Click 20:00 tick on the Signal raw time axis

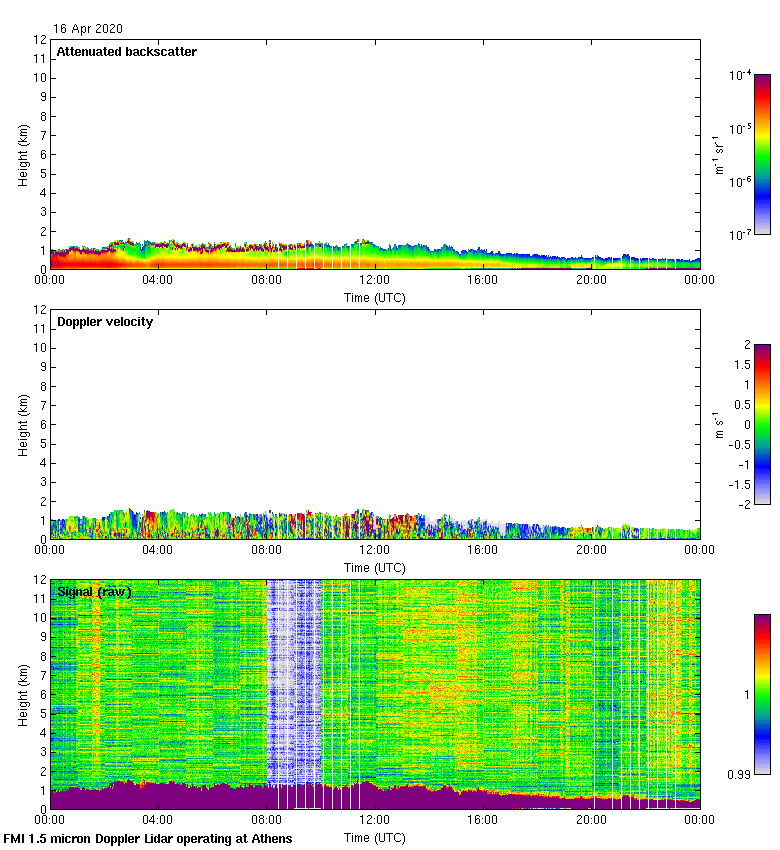pyautogui.click(x=591, y=821)
